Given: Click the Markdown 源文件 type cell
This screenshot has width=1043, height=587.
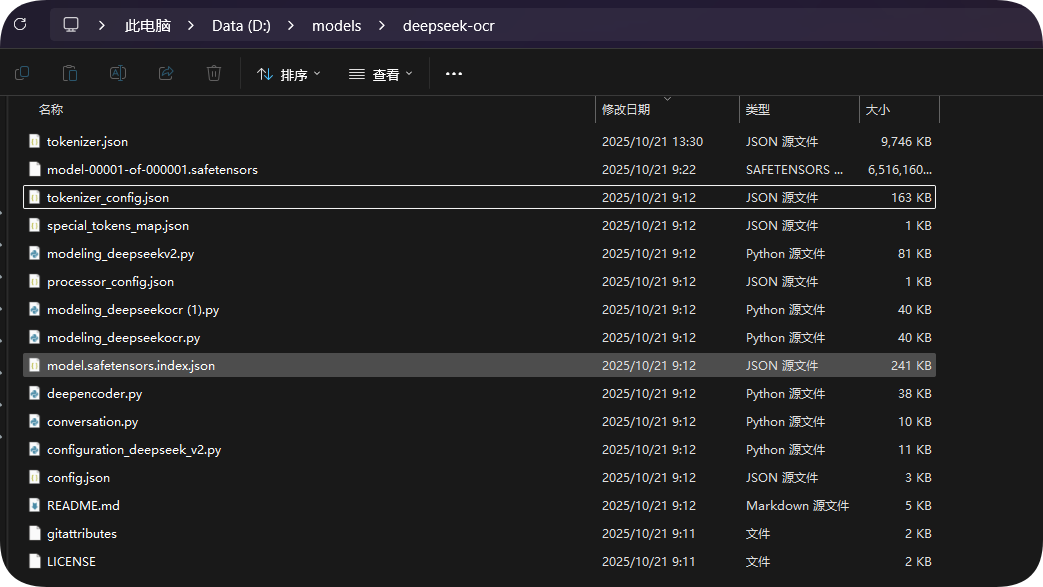Looking at the screenshot, I should pyautogui.click(x=798, y=505).
